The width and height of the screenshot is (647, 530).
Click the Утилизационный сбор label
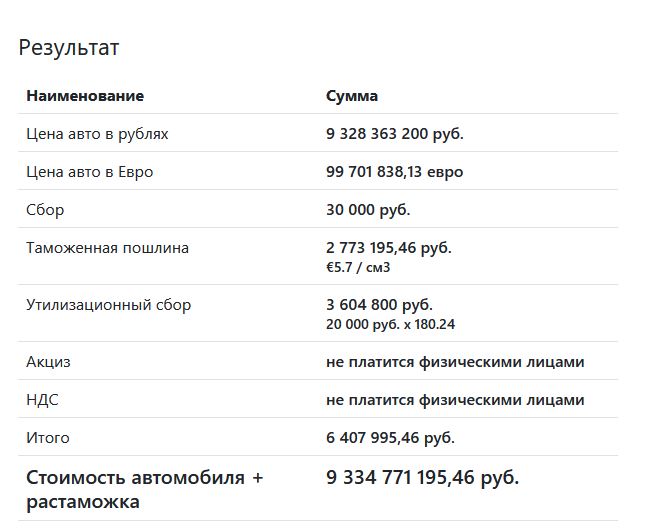109,305
